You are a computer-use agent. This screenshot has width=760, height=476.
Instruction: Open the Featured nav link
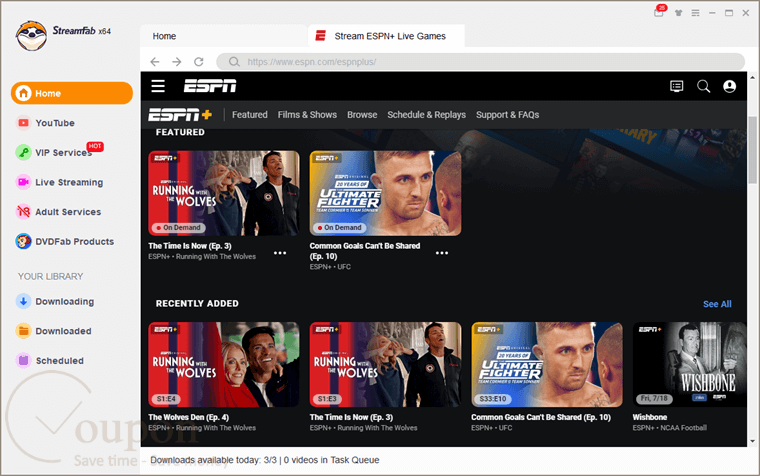point(250,115)
